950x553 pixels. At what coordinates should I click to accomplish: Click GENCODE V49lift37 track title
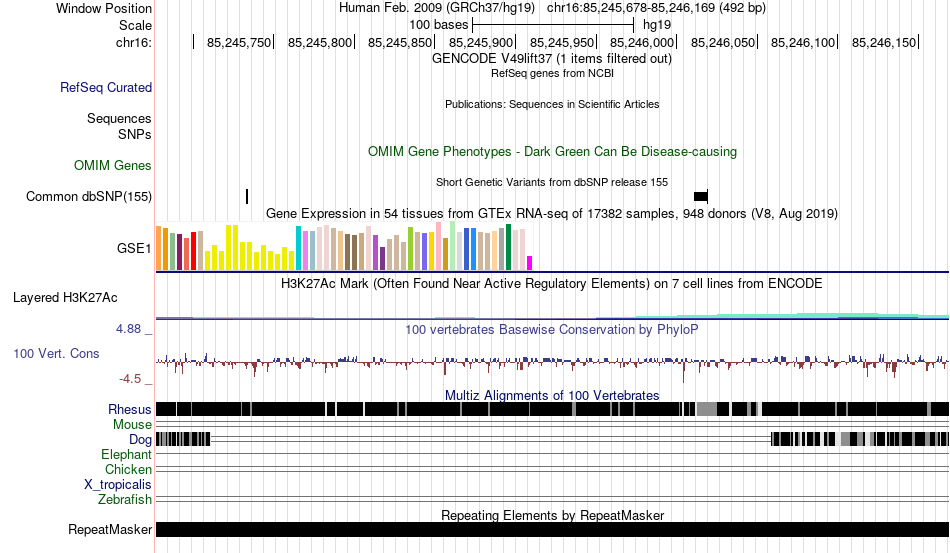pos(552,59)
